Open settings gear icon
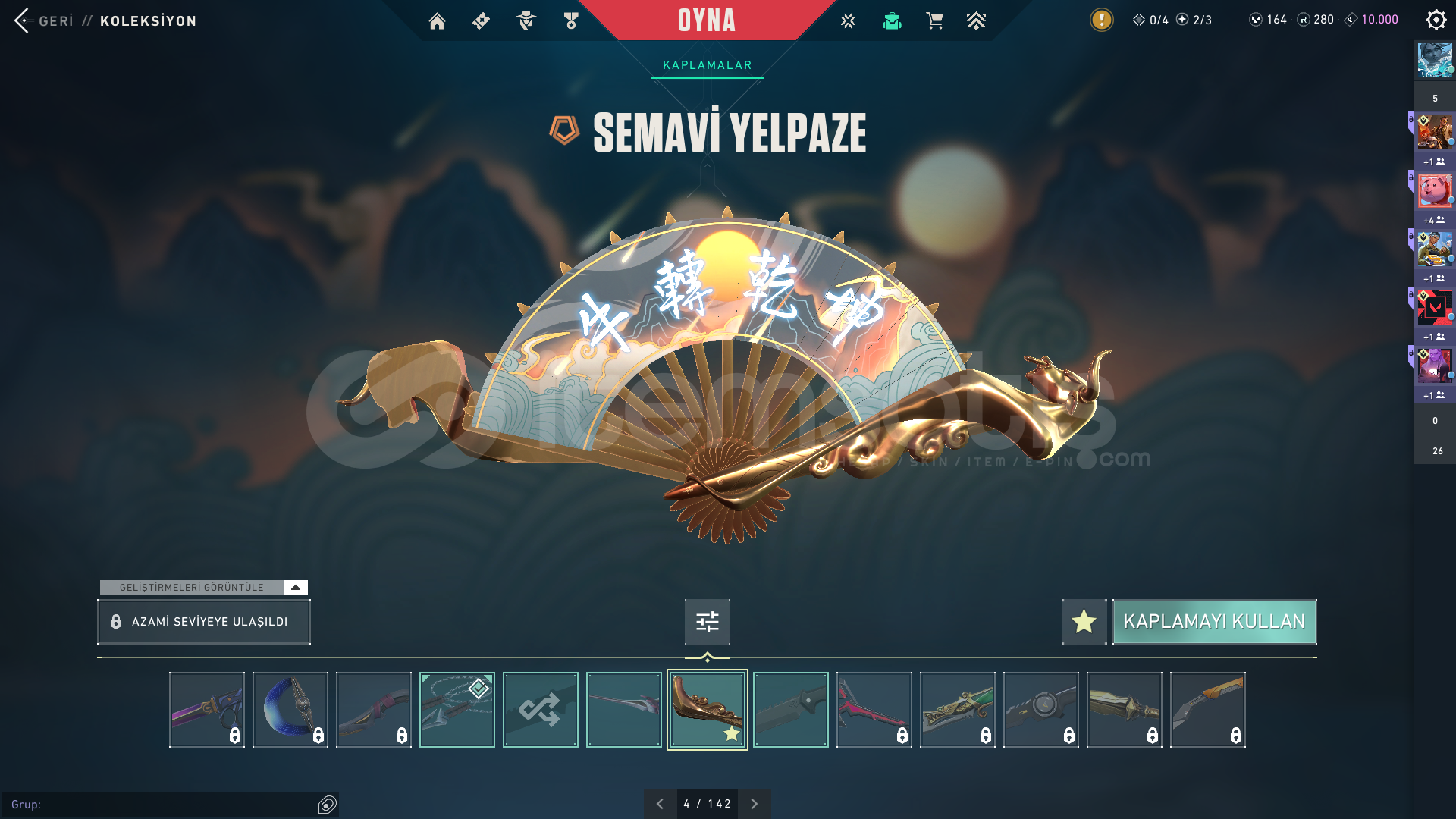1456x819 pixels. point(1436,20)
